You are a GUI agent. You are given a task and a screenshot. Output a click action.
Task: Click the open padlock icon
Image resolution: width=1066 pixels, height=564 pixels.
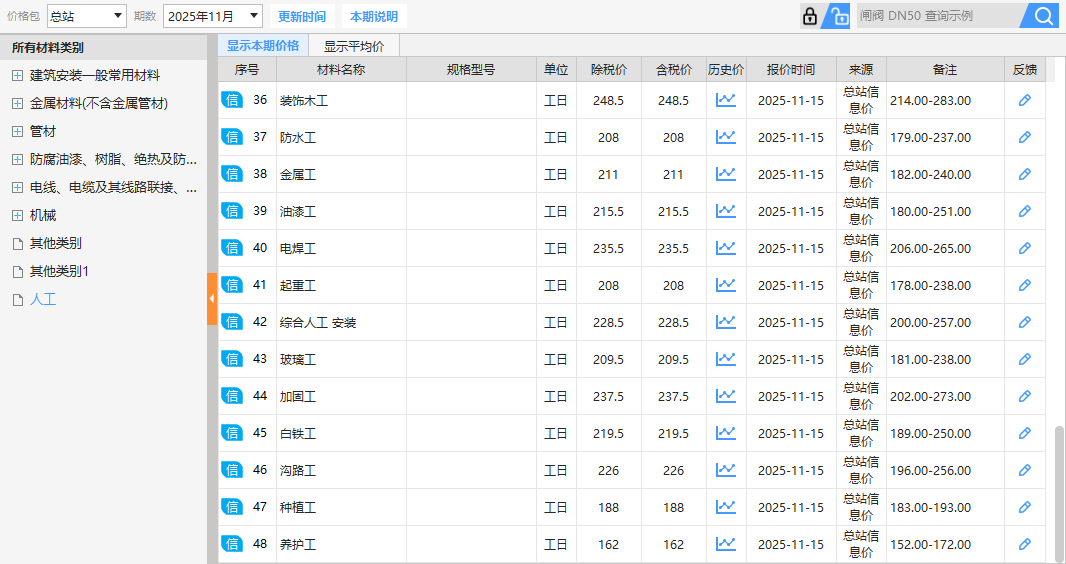point(838,16)
